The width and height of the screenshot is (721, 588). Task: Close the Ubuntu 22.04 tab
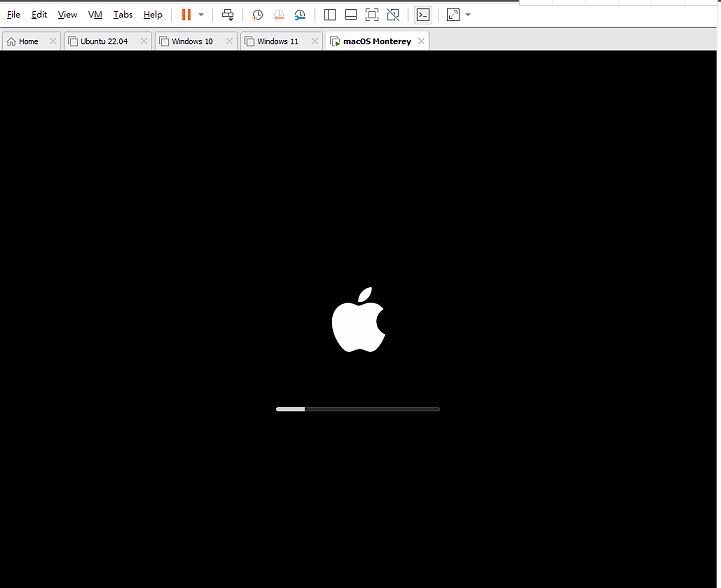144,41
